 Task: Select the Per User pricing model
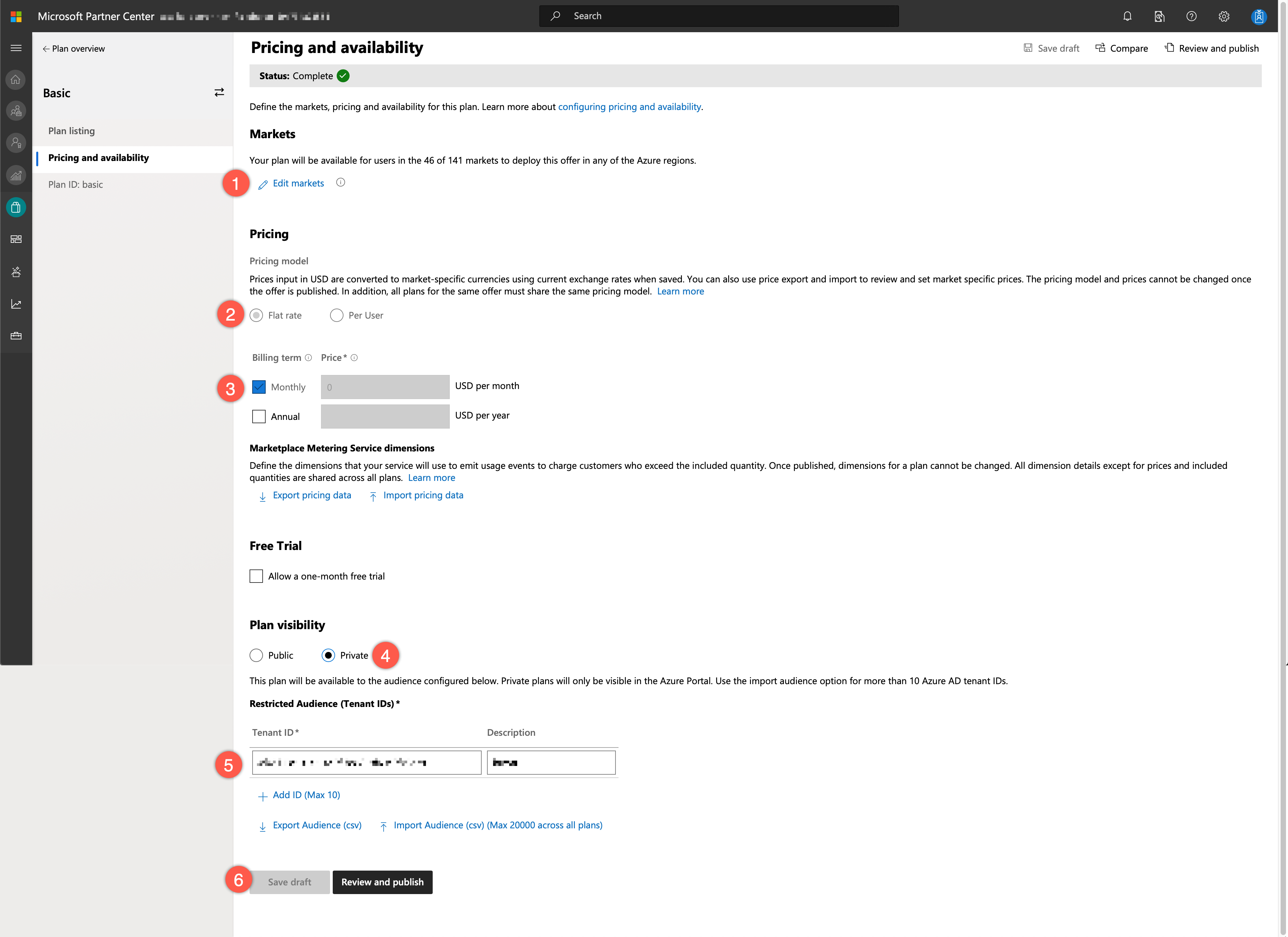[337, 315]
